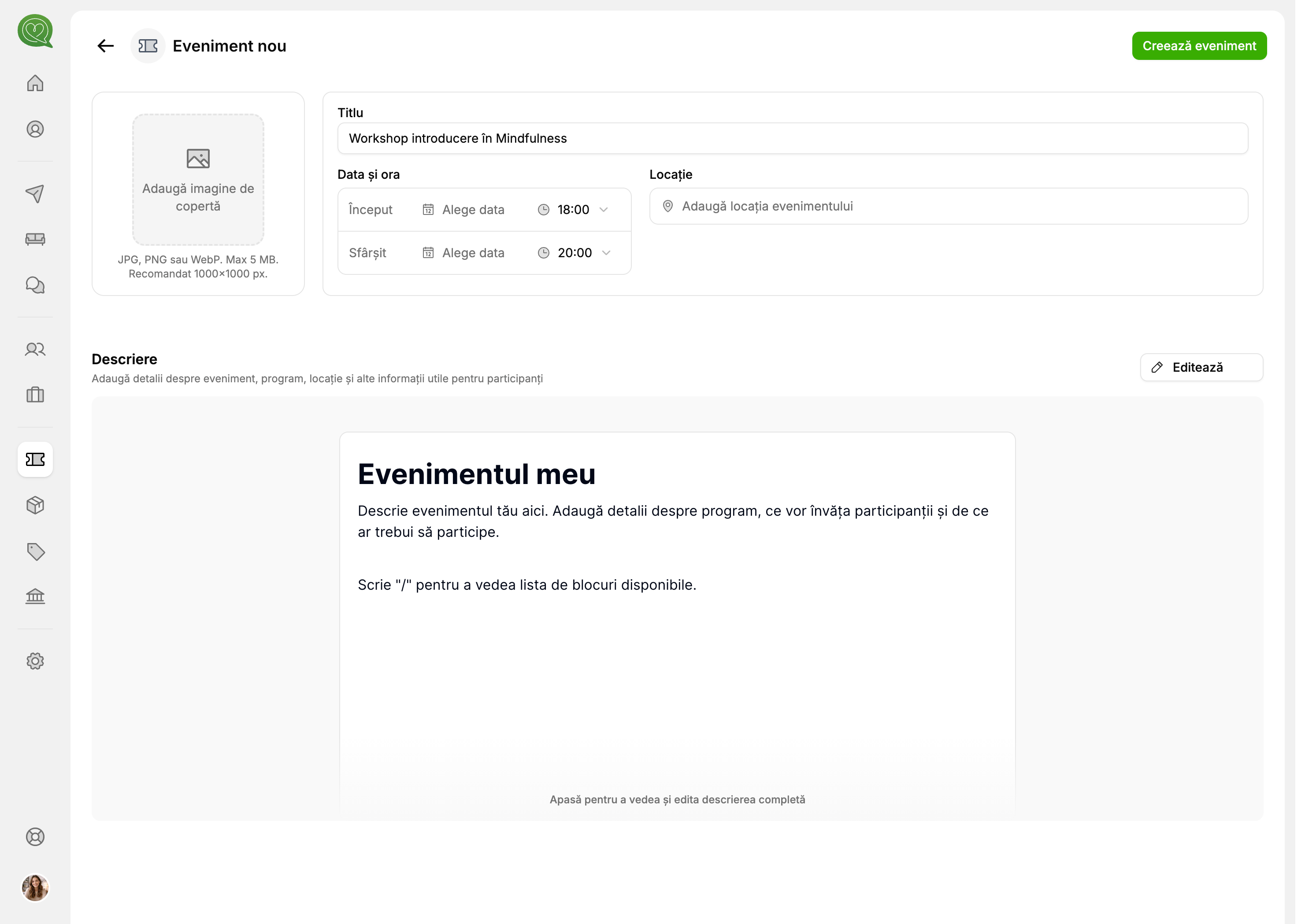Click the 'JPG, PNG sau WebP. Max 5 MB.' note
The height and width of the screenshot is (924, 1305).
(x=198, y=260)
